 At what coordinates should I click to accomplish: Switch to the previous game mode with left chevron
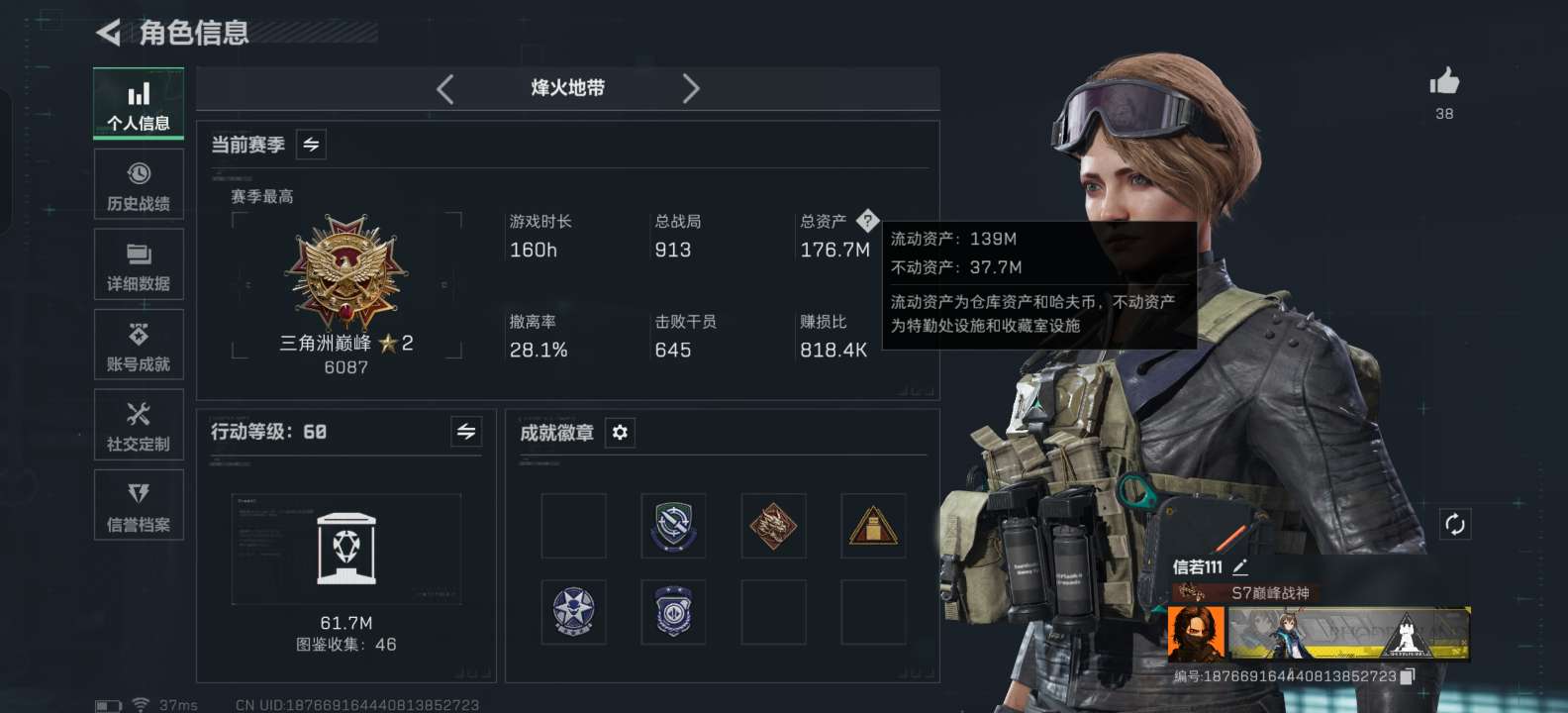tap(445, 89)
